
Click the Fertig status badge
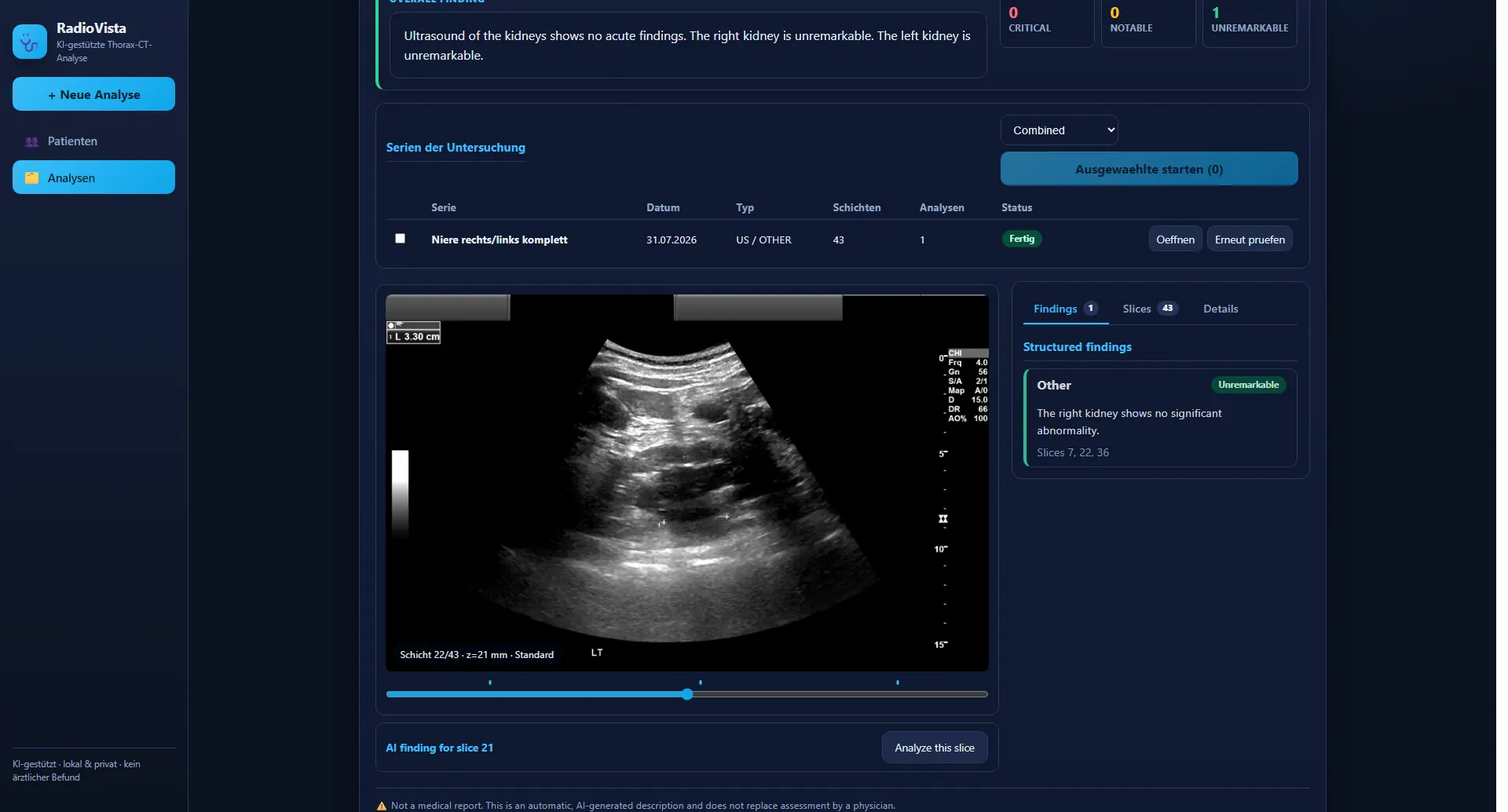click(x=1021, y=239)
